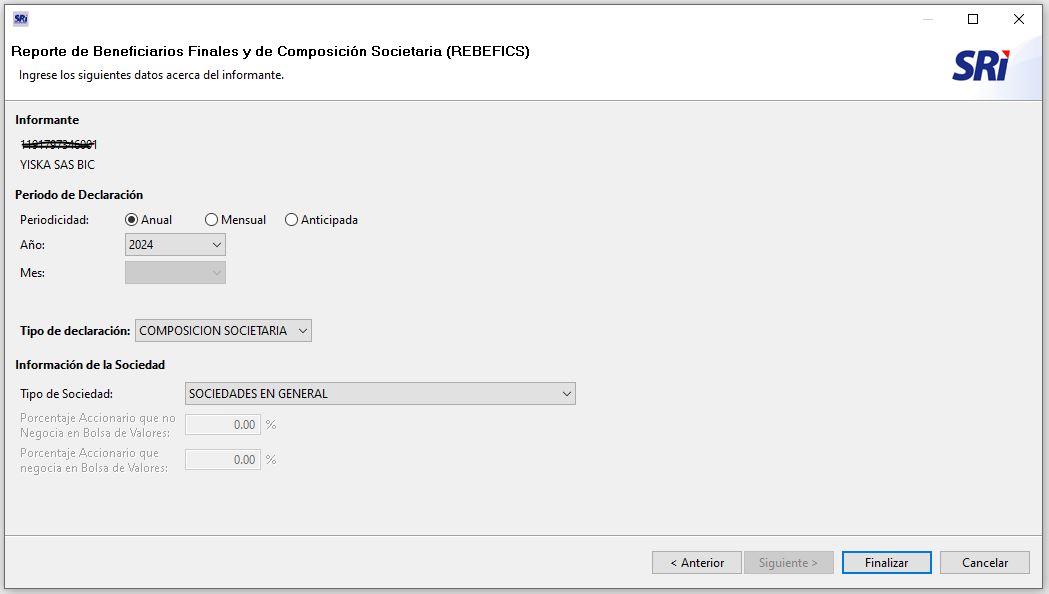Click the 'Año:' label
Screen dimensions: 1049x594
[x=33, y=245]
